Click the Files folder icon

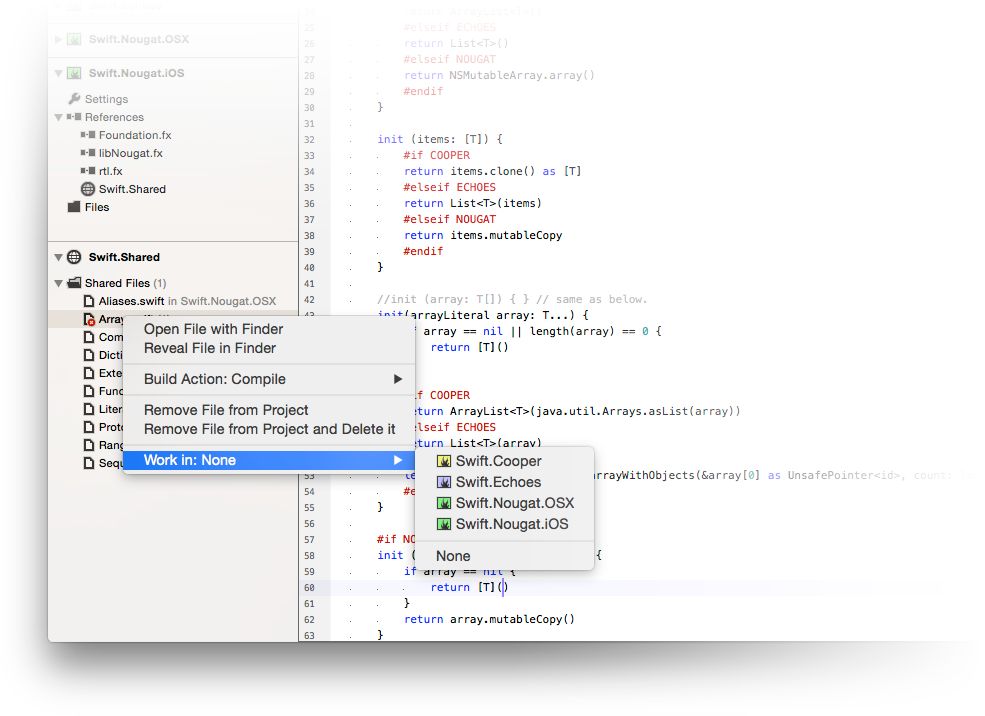coord(74,207)
